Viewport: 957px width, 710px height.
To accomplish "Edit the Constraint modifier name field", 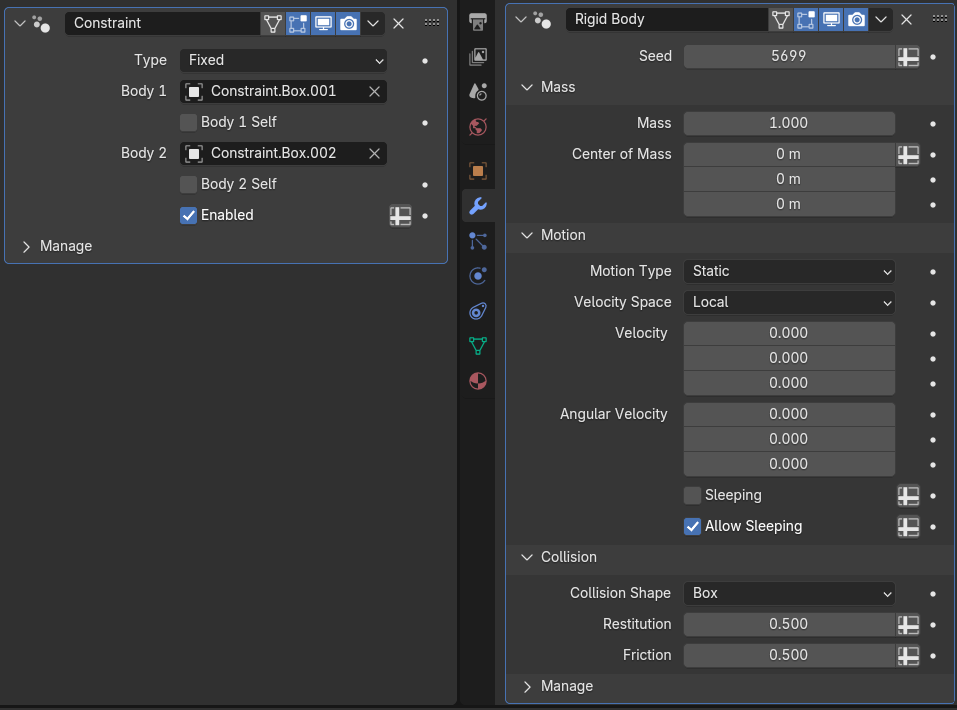I will (162, 24).
